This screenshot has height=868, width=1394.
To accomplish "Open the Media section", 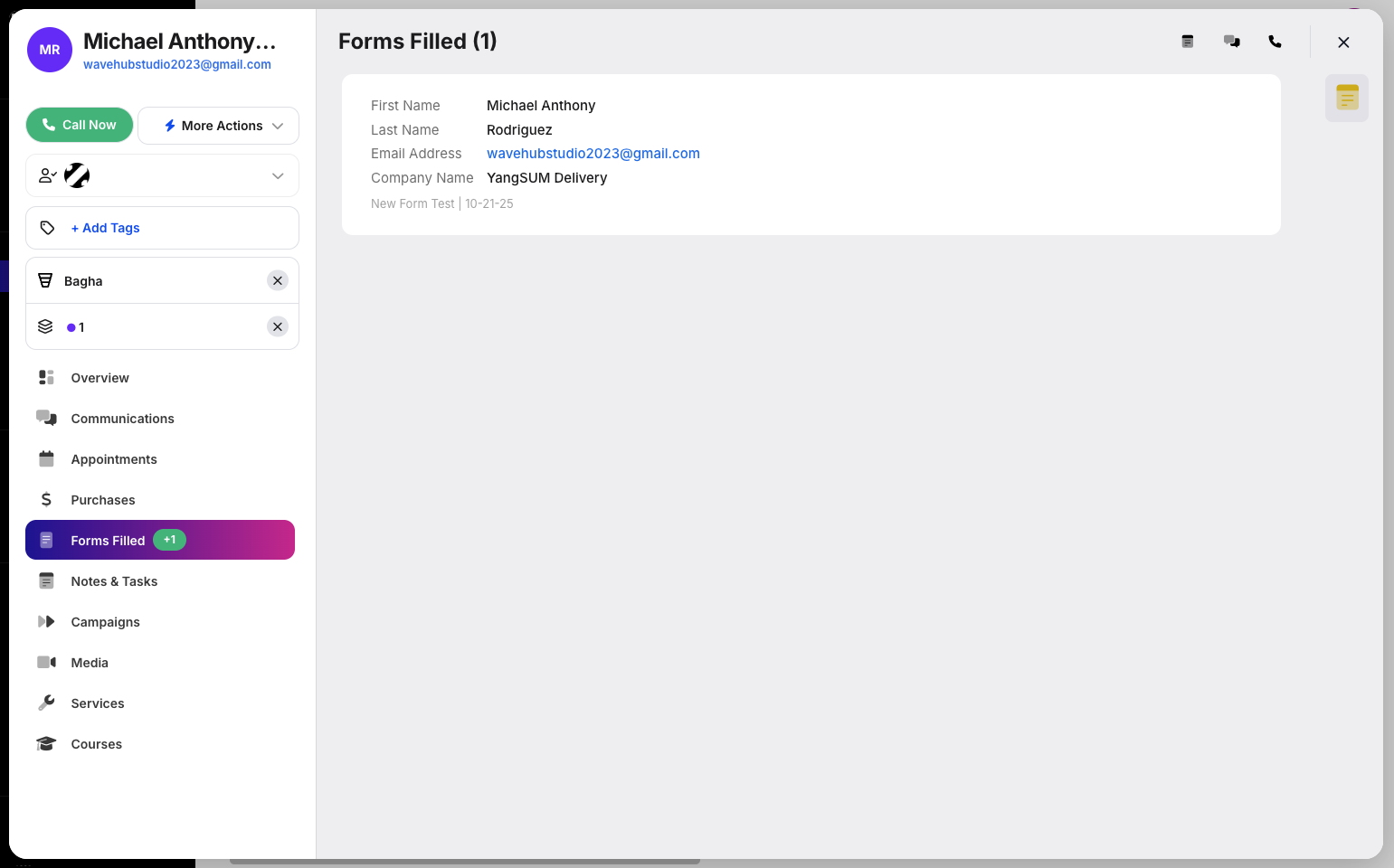I will point(160,663).
